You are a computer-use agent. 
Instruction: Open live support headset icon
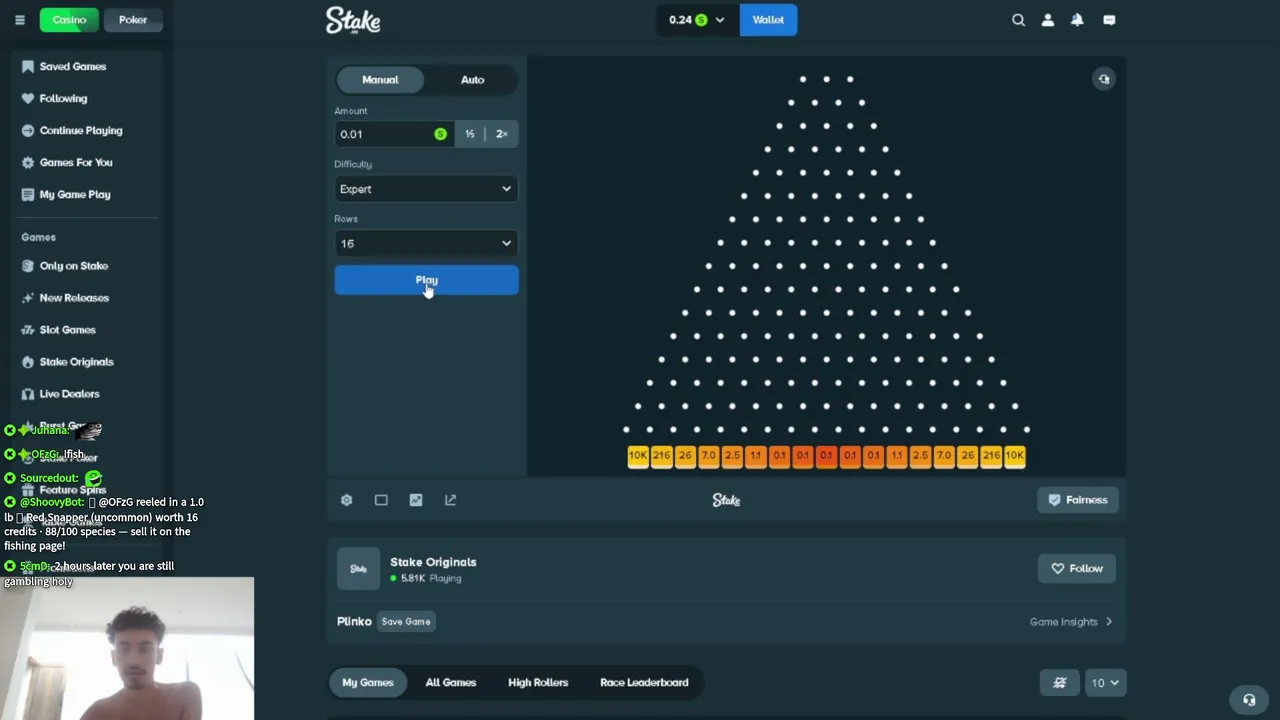[1249, 700]
